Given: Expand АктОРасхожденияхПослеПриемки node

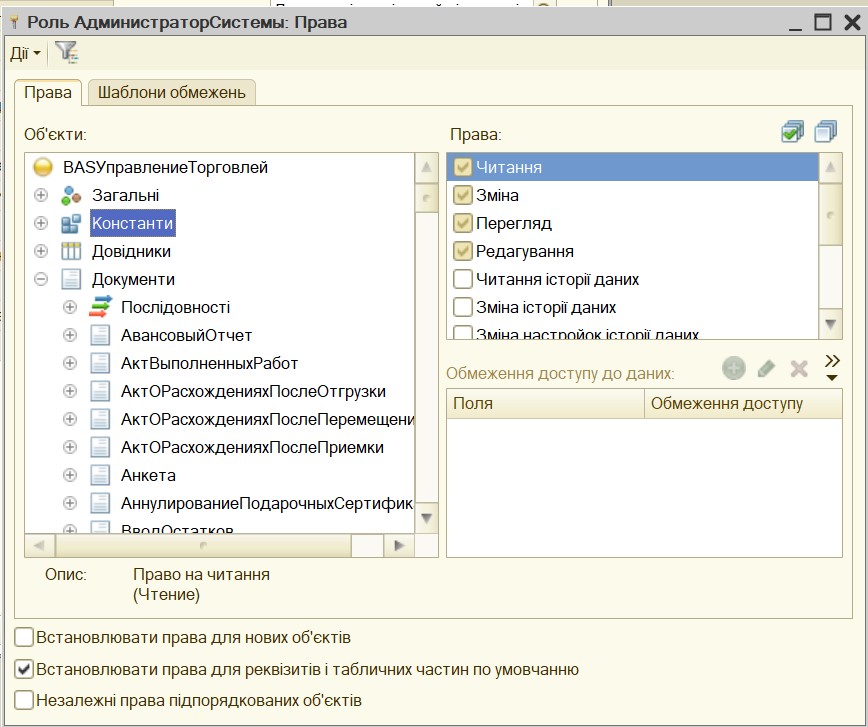Looking at the screenshot, I should pos(70,447).
